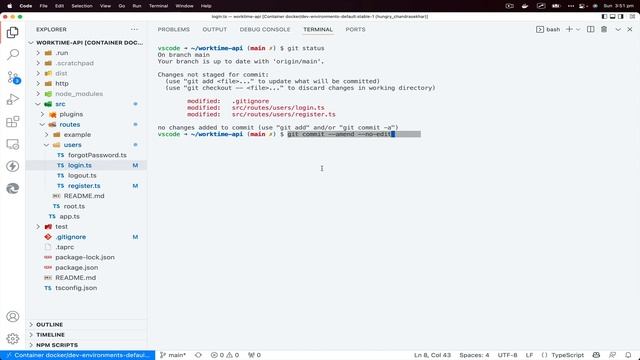Open the File menu
Viewport: 640px width, 360px height.
(x=43, y=6)
